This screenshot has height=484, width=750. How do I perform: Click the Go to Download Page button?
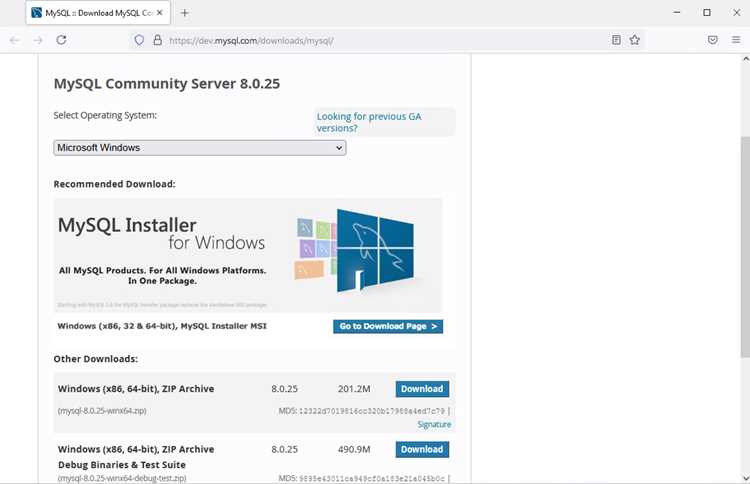pos(388,326)
